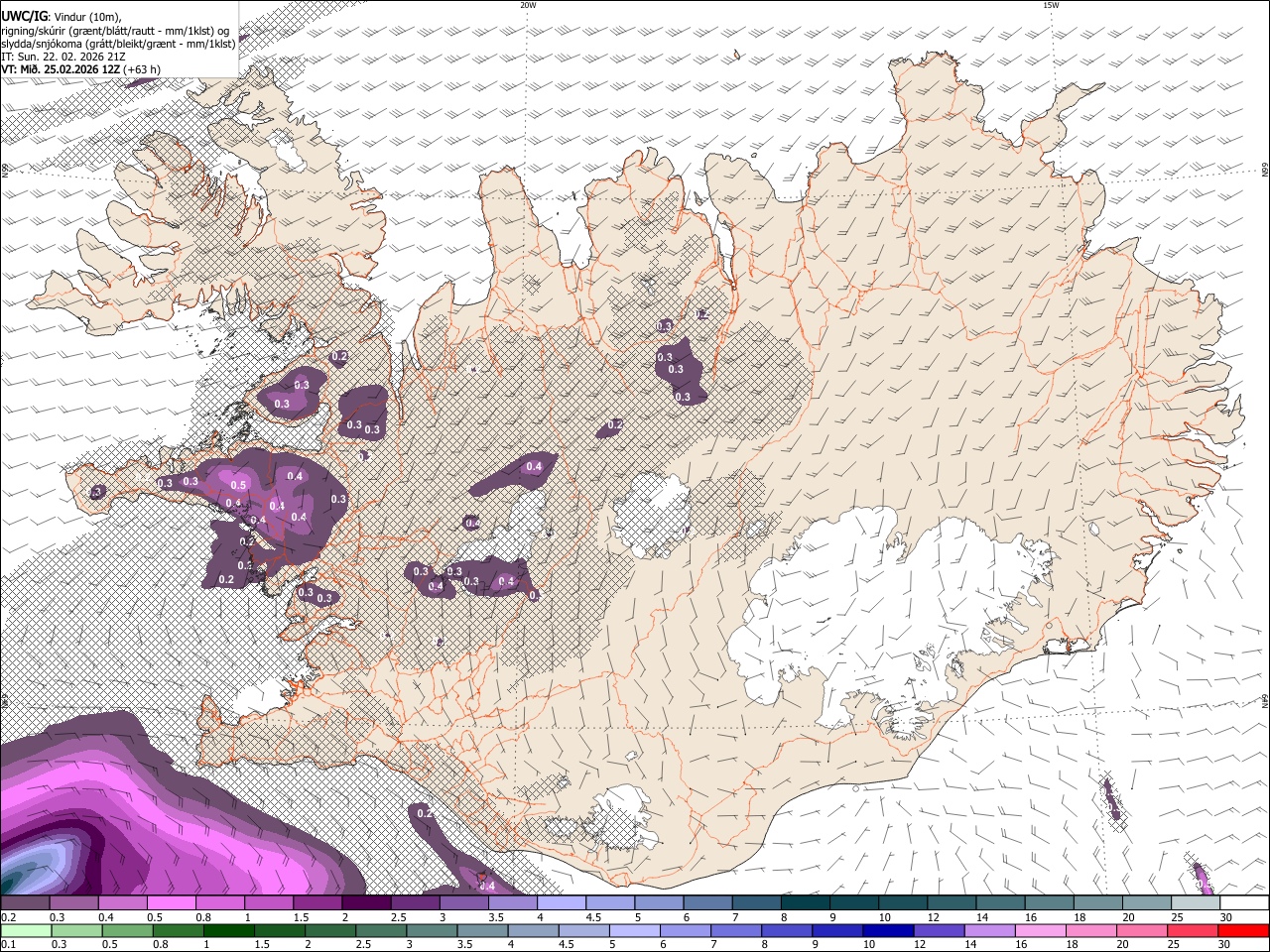1270x952 pixels.
Task: Click the 0.5 contour label on the map
Action: point(238,485)
